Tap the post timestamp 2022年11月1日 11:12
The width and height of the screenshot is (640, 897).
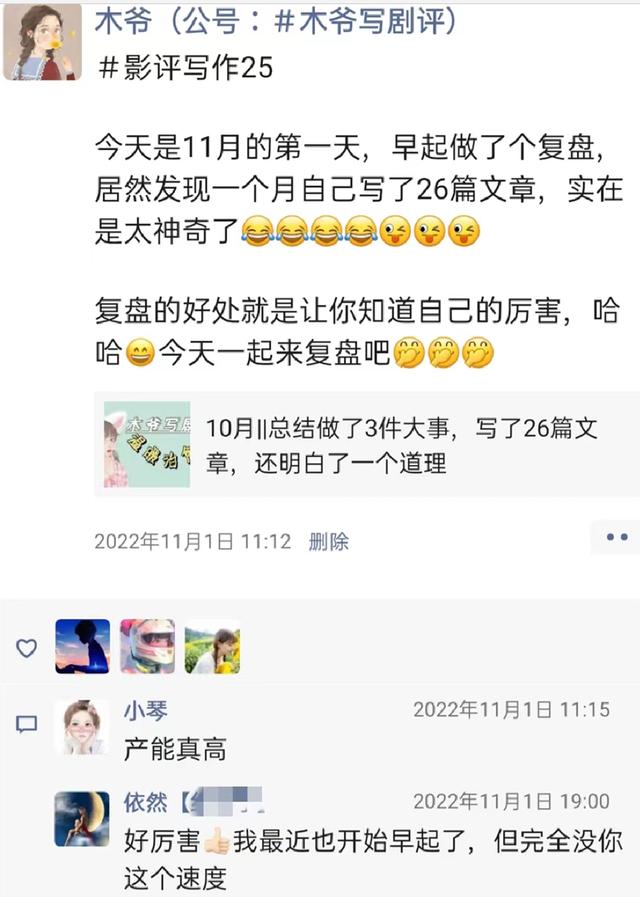(x=193, y=541)
